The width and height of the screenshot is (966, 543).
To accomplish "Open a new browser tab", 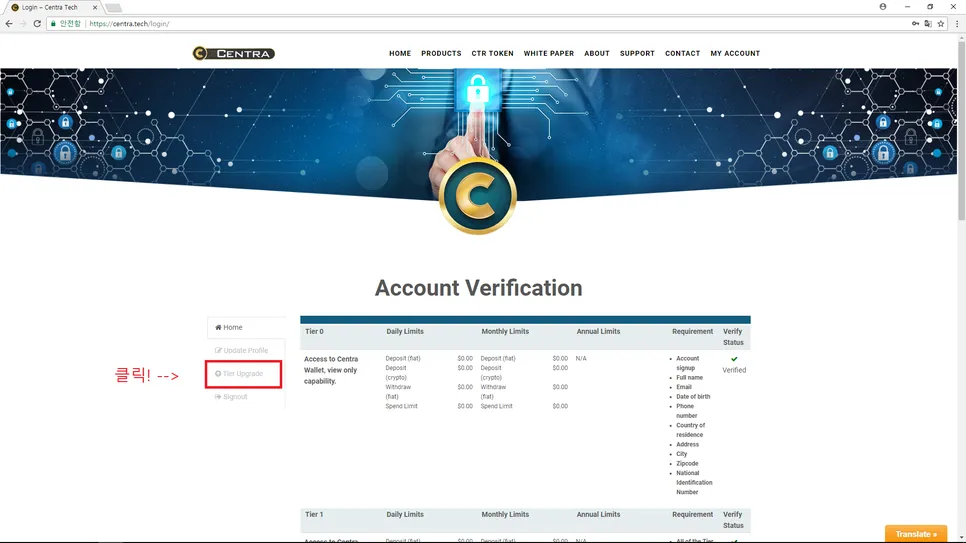I will coord(113,7).
